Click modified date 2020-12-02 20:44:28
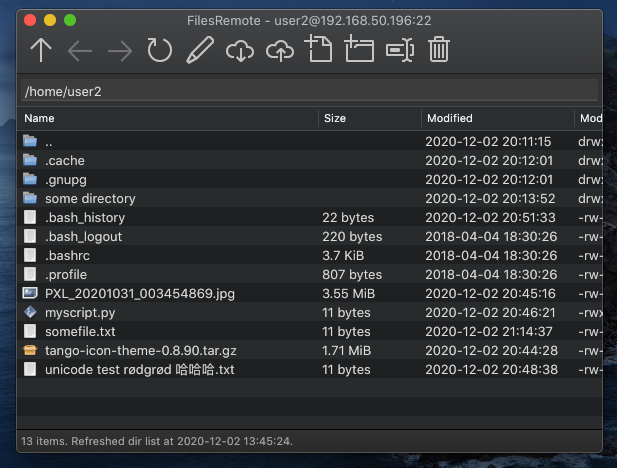 click(x=491, y=350)
